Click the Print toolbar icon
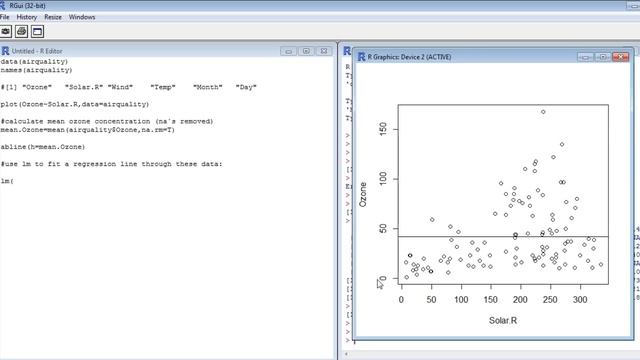This screenshot has width=640, height=360. [x=22, y=31]
